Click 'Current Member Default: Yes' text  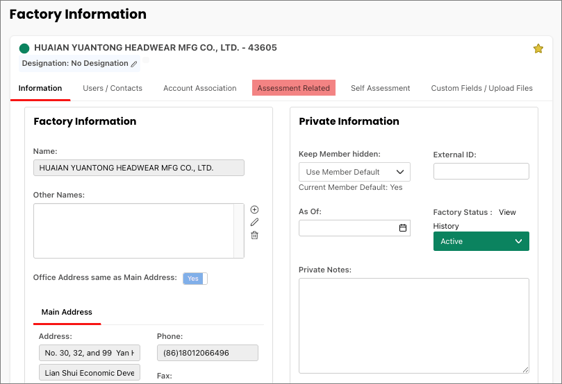(x=350, y=187)
